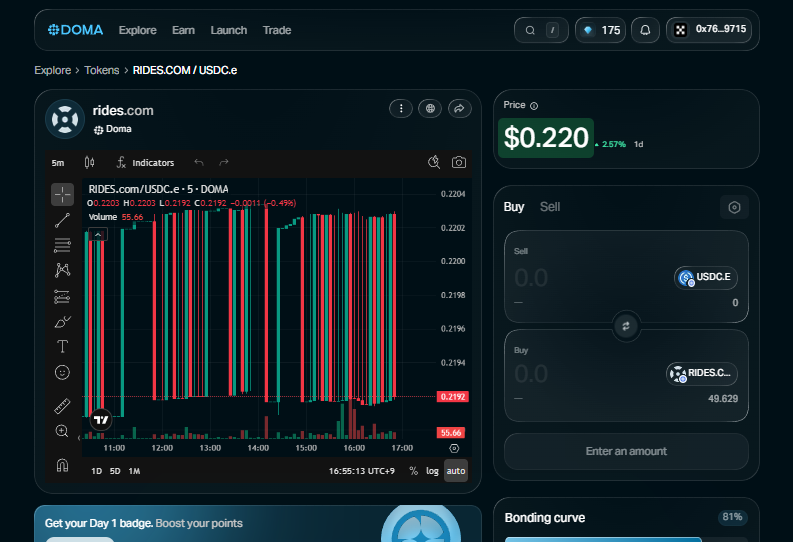The height and width of the screenshot is (542, 793).
Task: Open the Launch menu item
Action: coord(229,30)
